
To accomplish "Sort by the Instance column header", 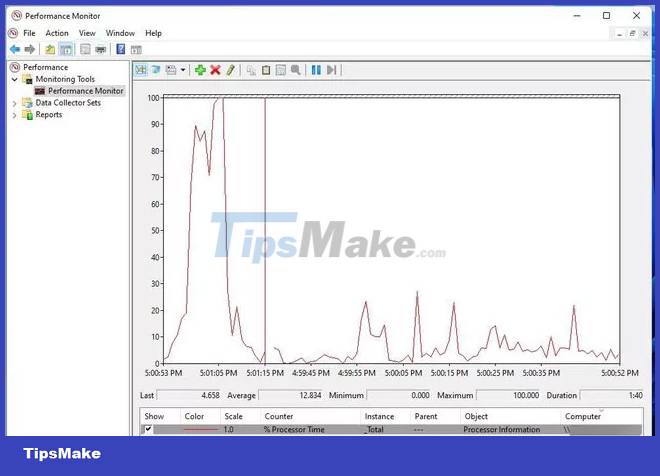I will coord(379,416).
